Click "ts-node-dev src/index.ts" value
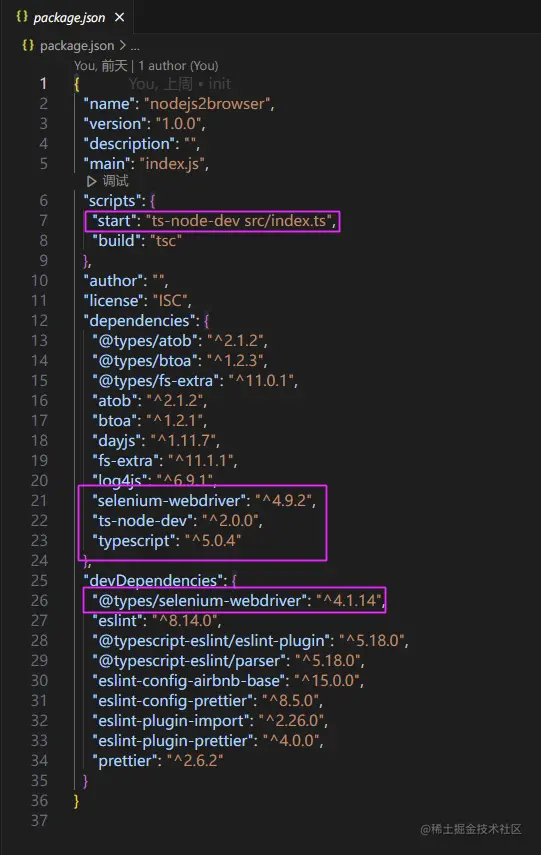541x855 pixels. click(x=239, y=221)
